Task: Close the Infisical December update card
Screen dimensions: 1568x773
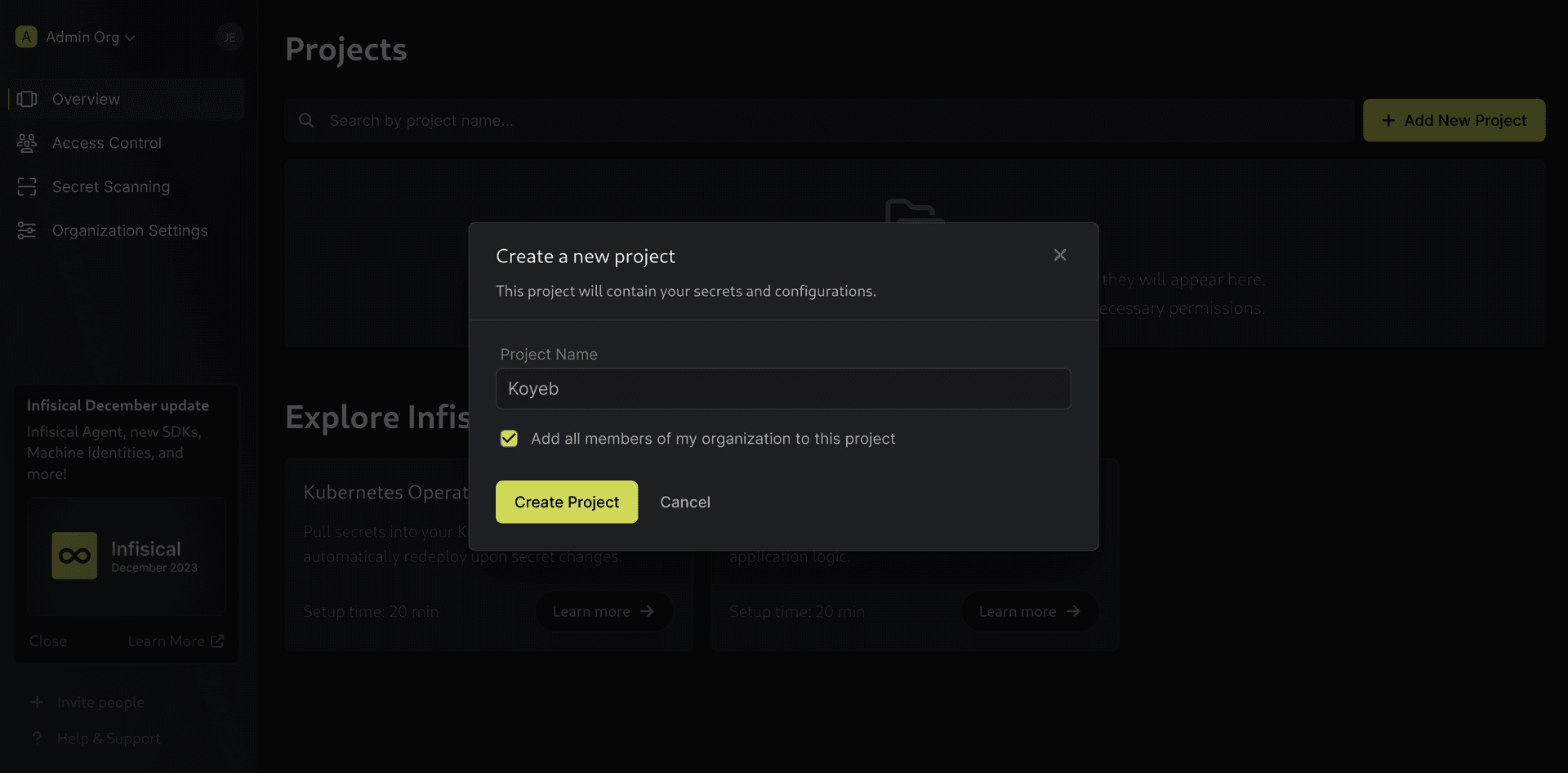Action: (x=48, y=641)
